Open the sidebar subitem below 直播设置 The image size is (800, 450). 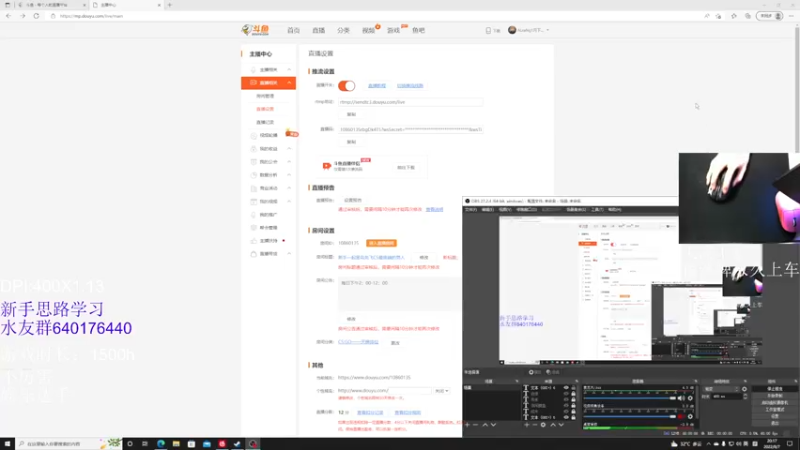coord(265,122)
